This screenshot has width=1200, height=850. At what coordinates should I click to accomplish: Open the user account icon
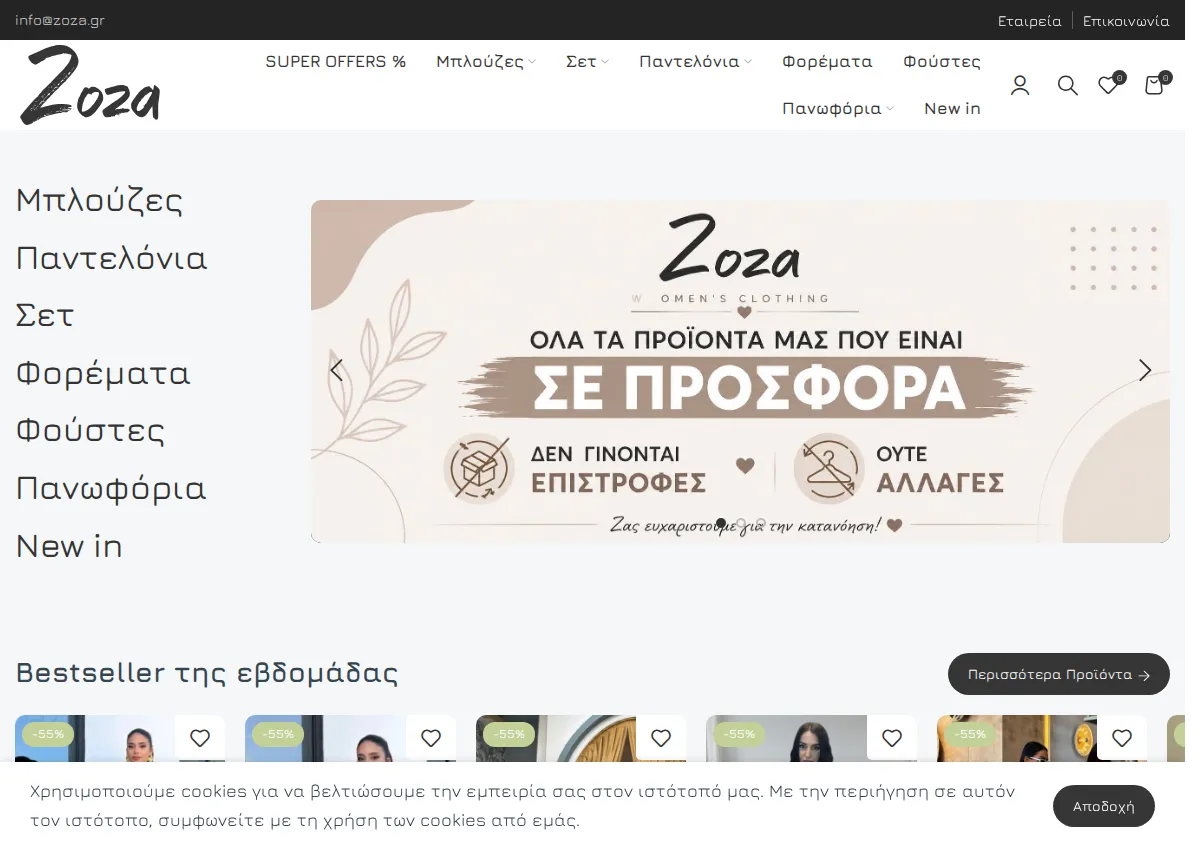click(x=1020, y=85)
